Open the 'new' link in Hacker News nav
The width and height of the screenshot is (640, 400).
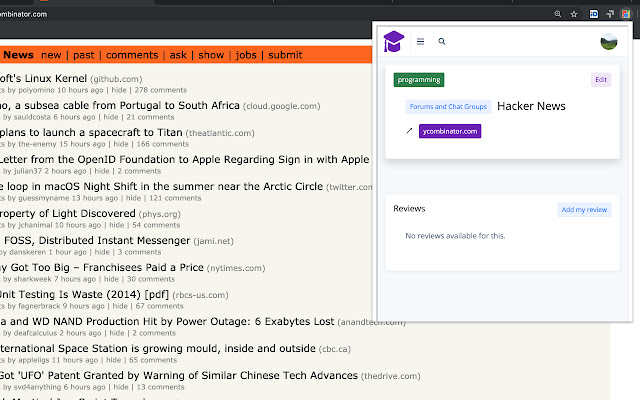(51, 55)
